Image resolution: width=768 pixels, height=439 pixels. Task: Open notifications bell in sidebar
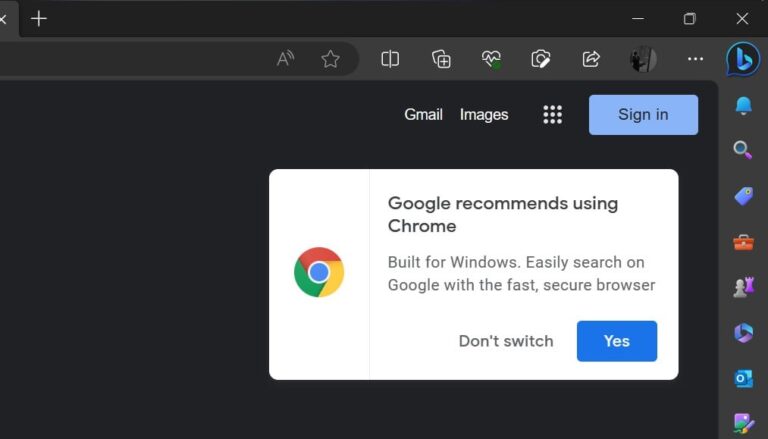coord(743,106)
